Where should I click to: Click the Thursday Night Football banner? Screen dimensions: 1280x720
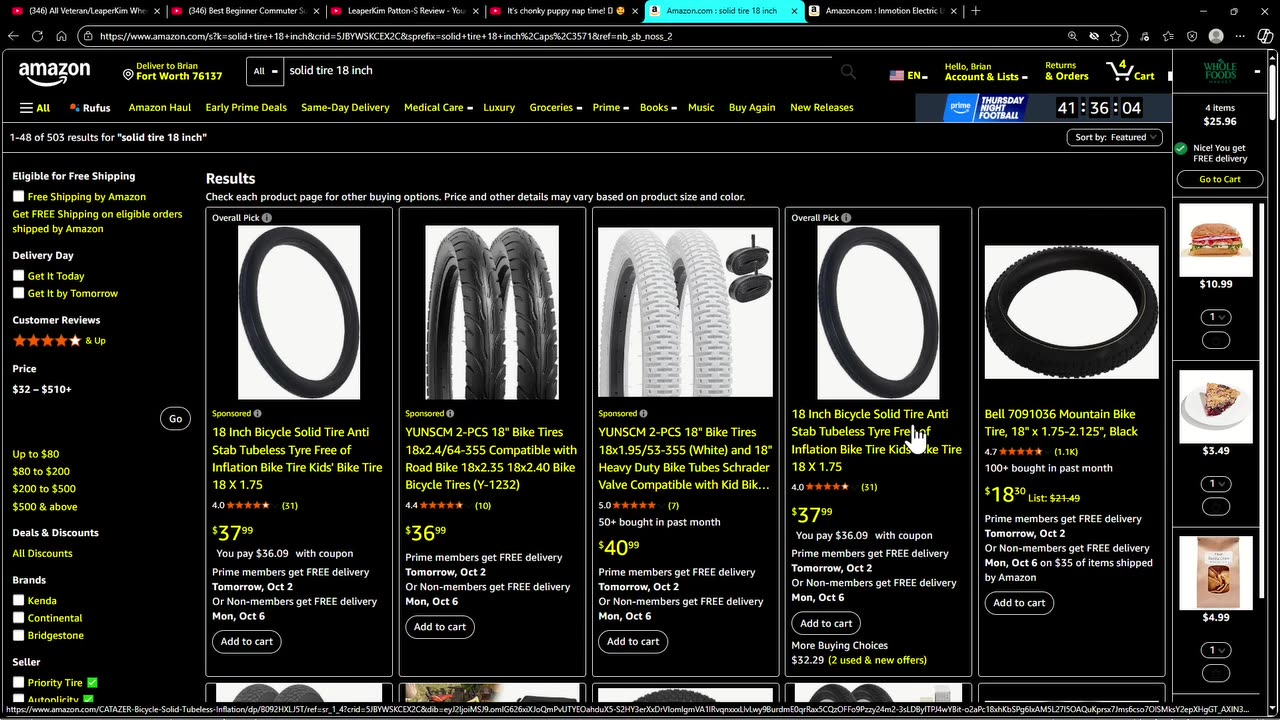986,107
